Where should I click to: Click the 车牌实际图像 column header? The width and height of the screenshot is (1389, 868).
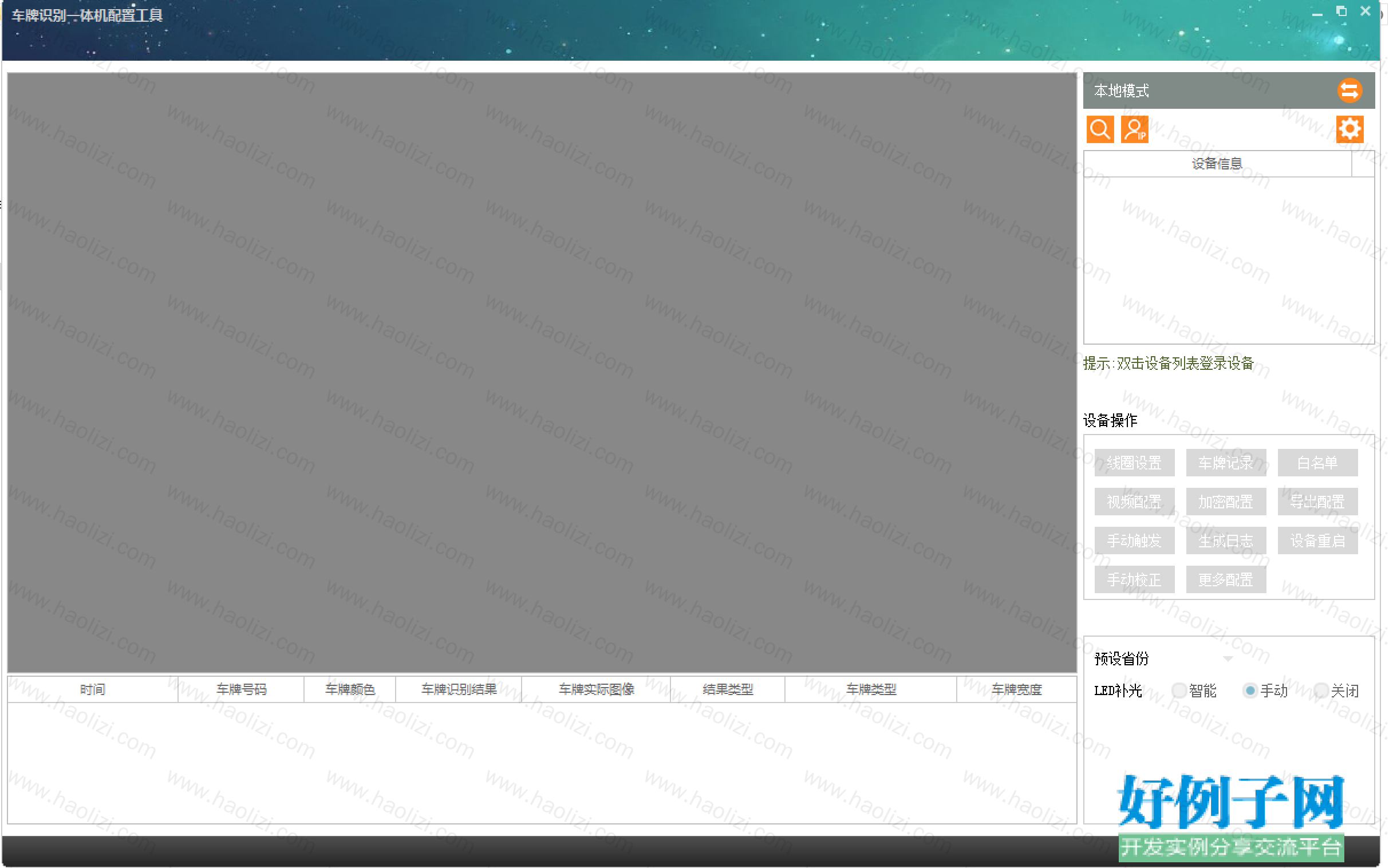(596, 689)
